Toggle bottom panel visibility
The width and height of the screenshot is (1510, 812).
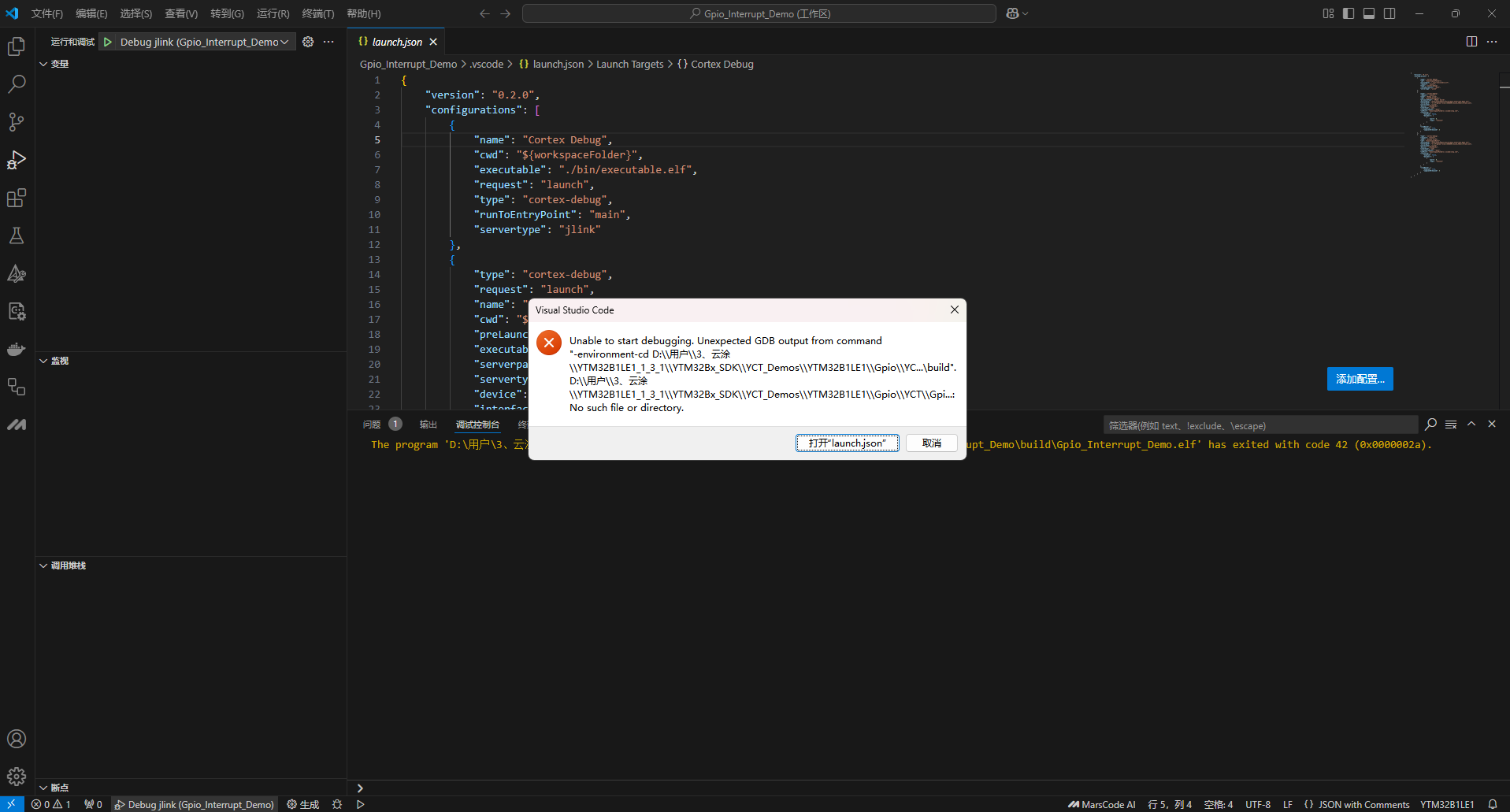pos(1369,13)
